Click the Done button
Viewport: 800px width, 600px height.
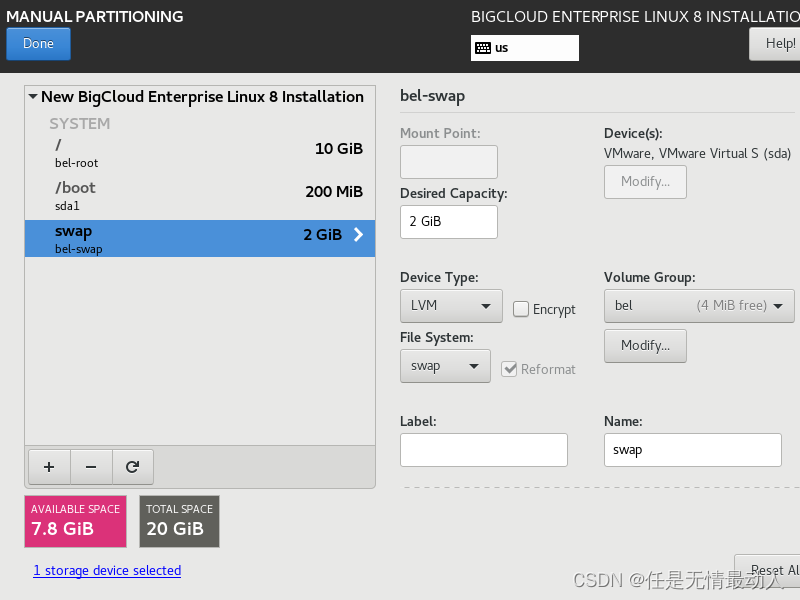coord(38,44)
